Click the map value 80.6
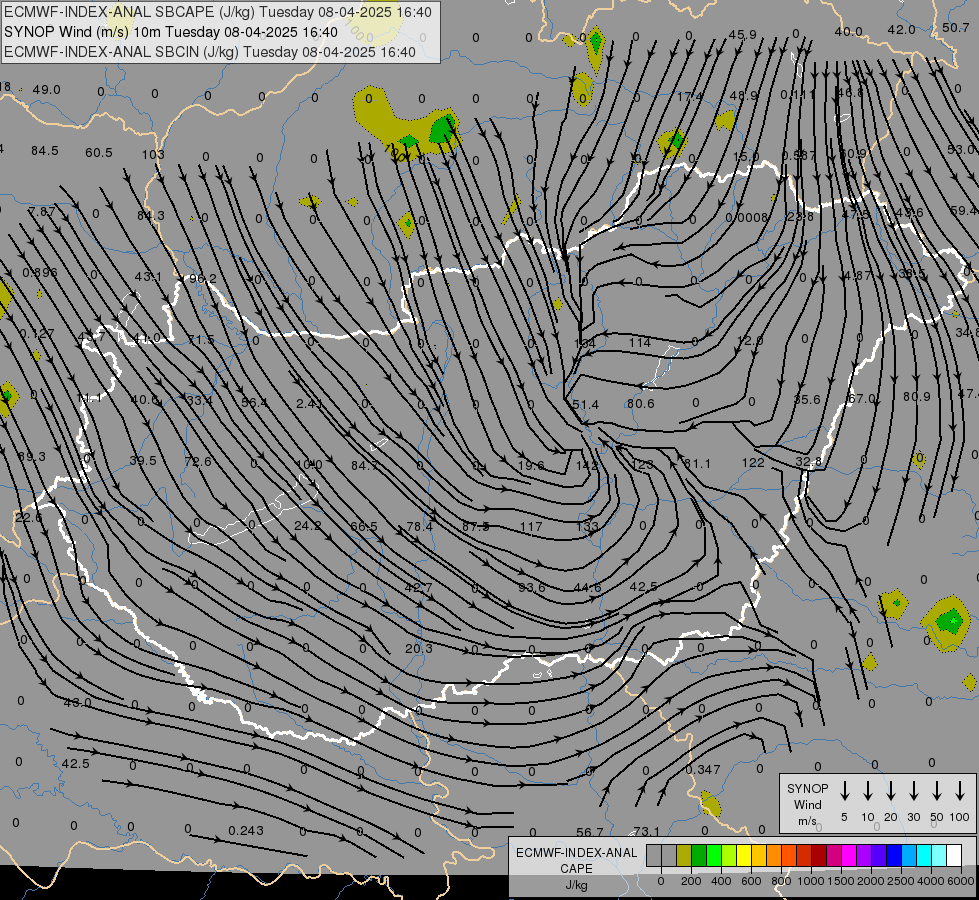The width and height of the screenshot is (979, 900). click(641, 403)
